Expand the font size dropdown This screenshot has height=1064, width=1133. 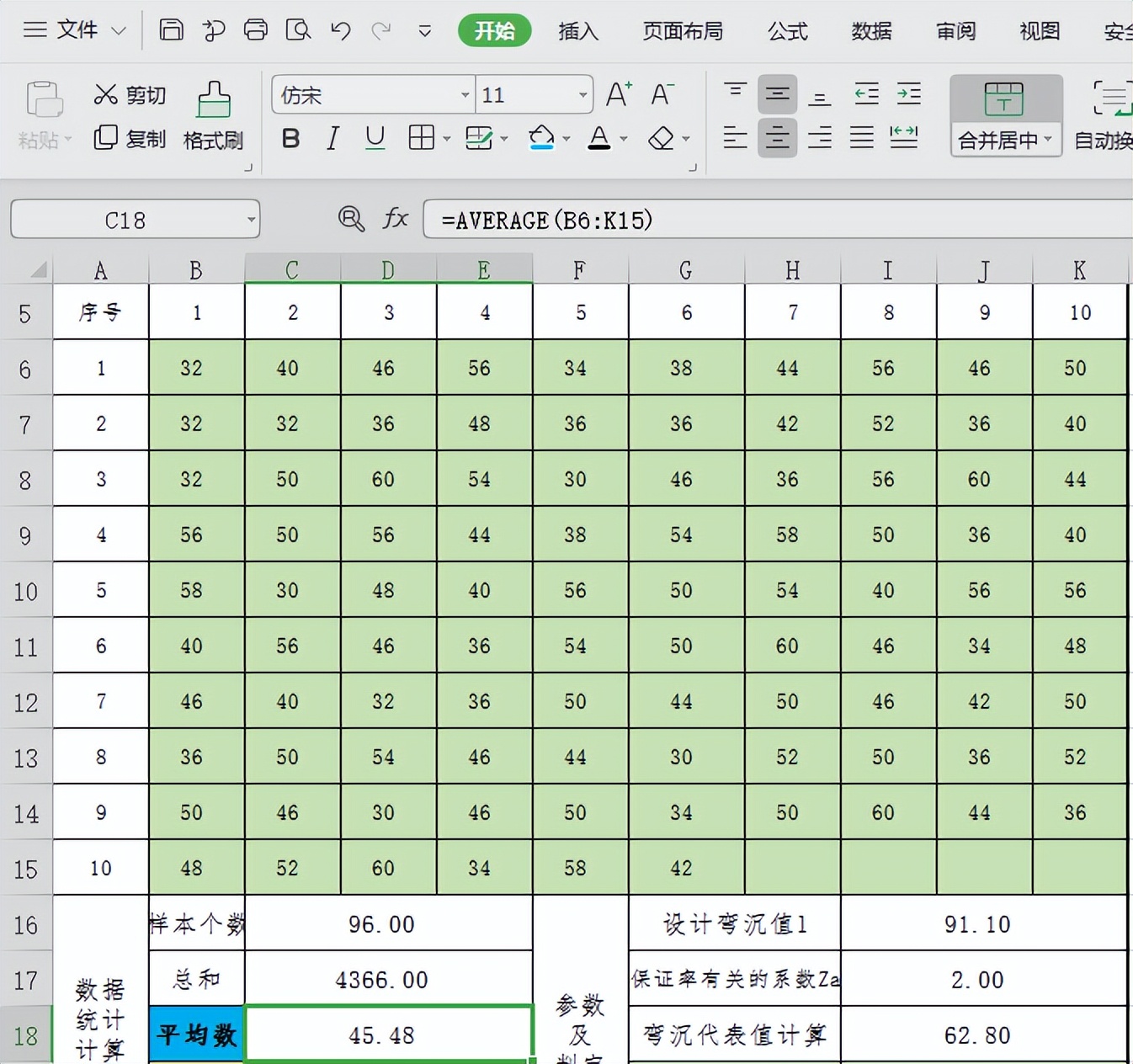click(582, 95)
